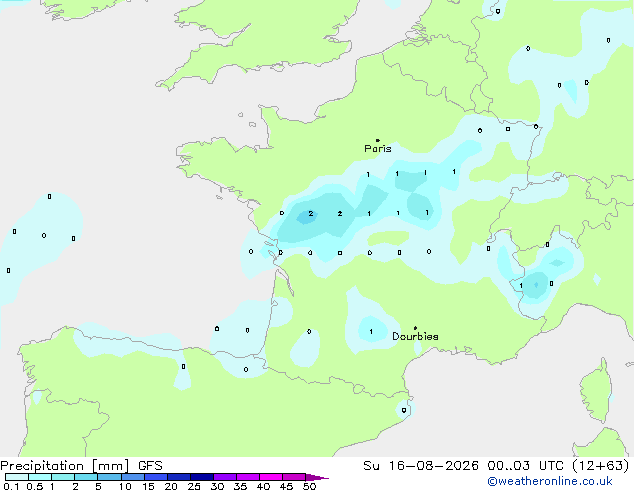Pick the 1–2 mm legend swatch
Viewport: 634px width, 490px height.
click(63, 477)
